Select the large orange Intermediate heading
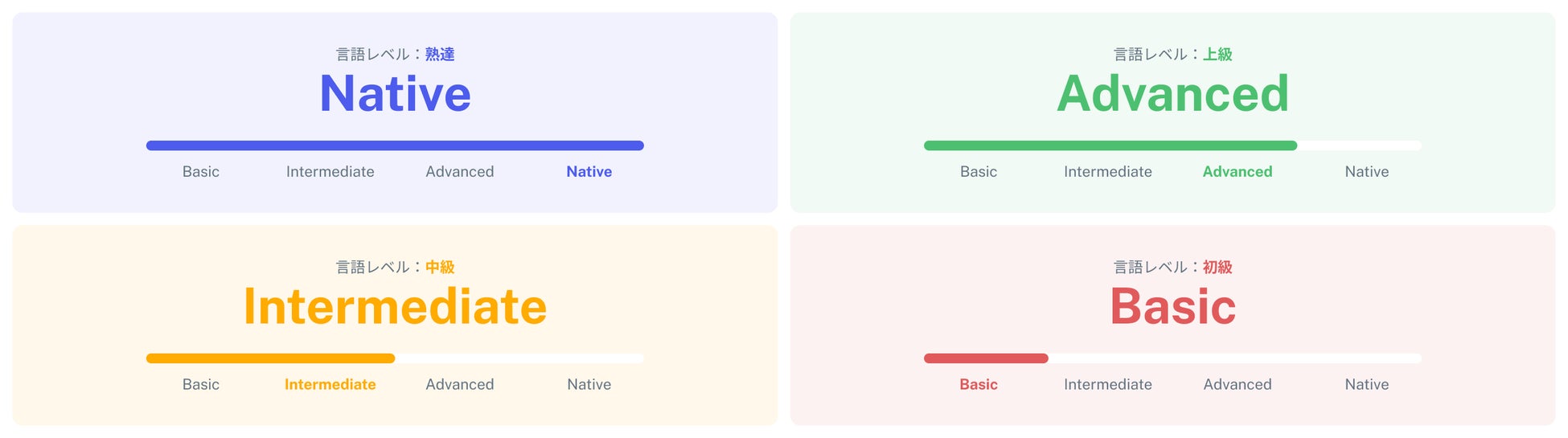Image resolution: width=1568 pixels, height=438 pixels. (x=395, y=307)
